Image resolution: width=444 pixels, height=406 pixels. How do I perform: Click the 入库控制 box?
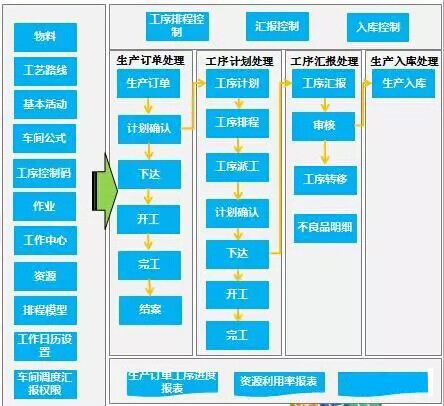pyautogui.click(x=378, y=27)
